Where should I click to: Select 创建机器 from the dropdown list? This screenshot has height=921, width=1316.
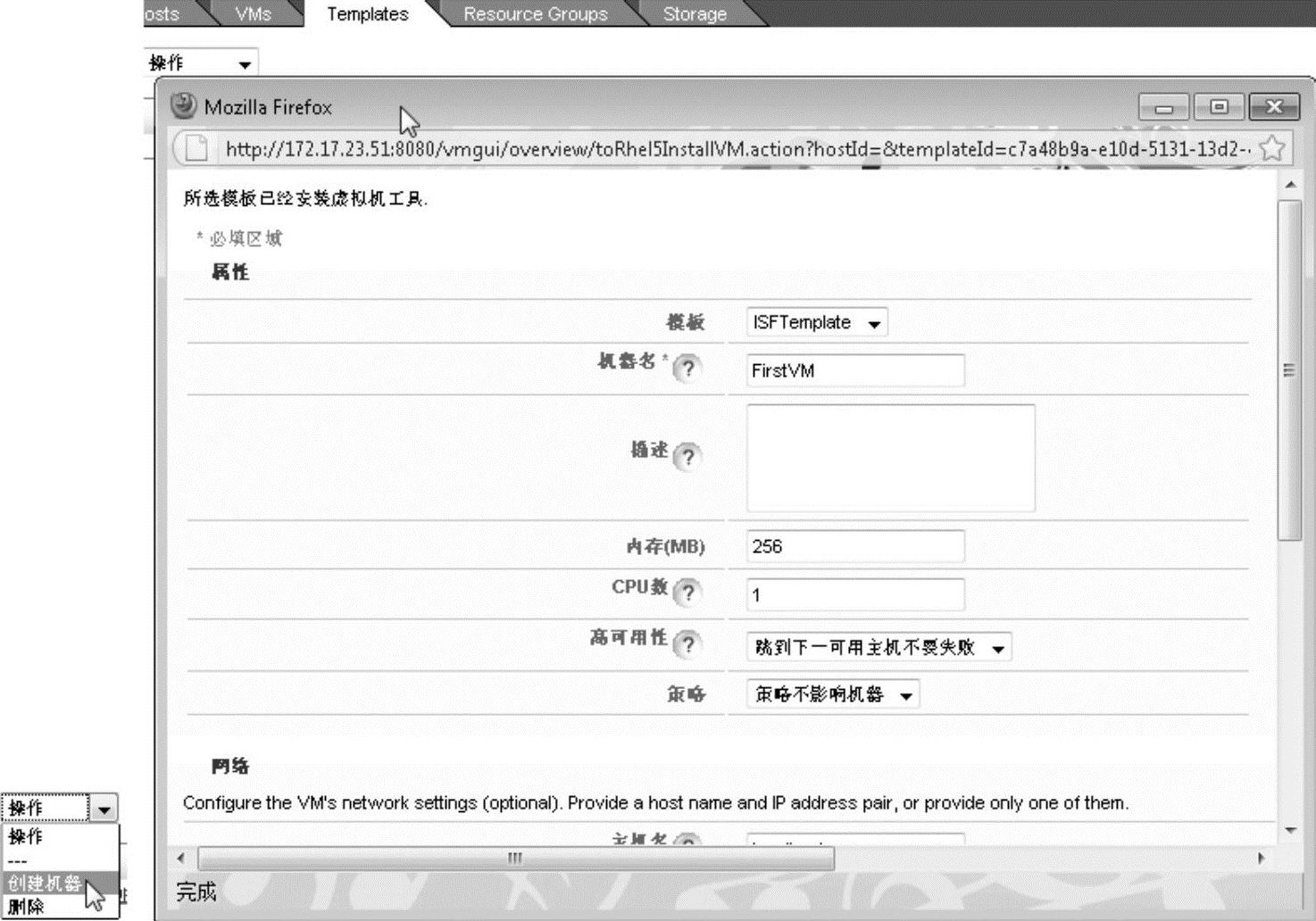click(60, 883)
